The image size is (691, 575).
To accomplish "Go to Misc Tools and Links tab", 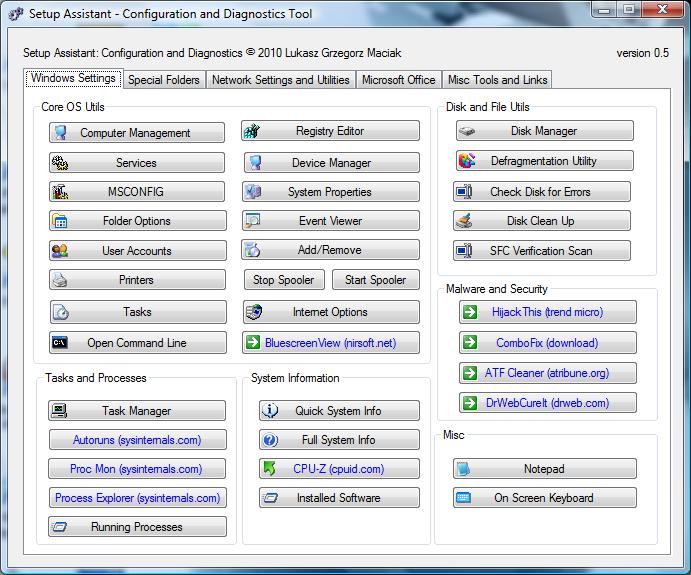I will coord(497,80).
